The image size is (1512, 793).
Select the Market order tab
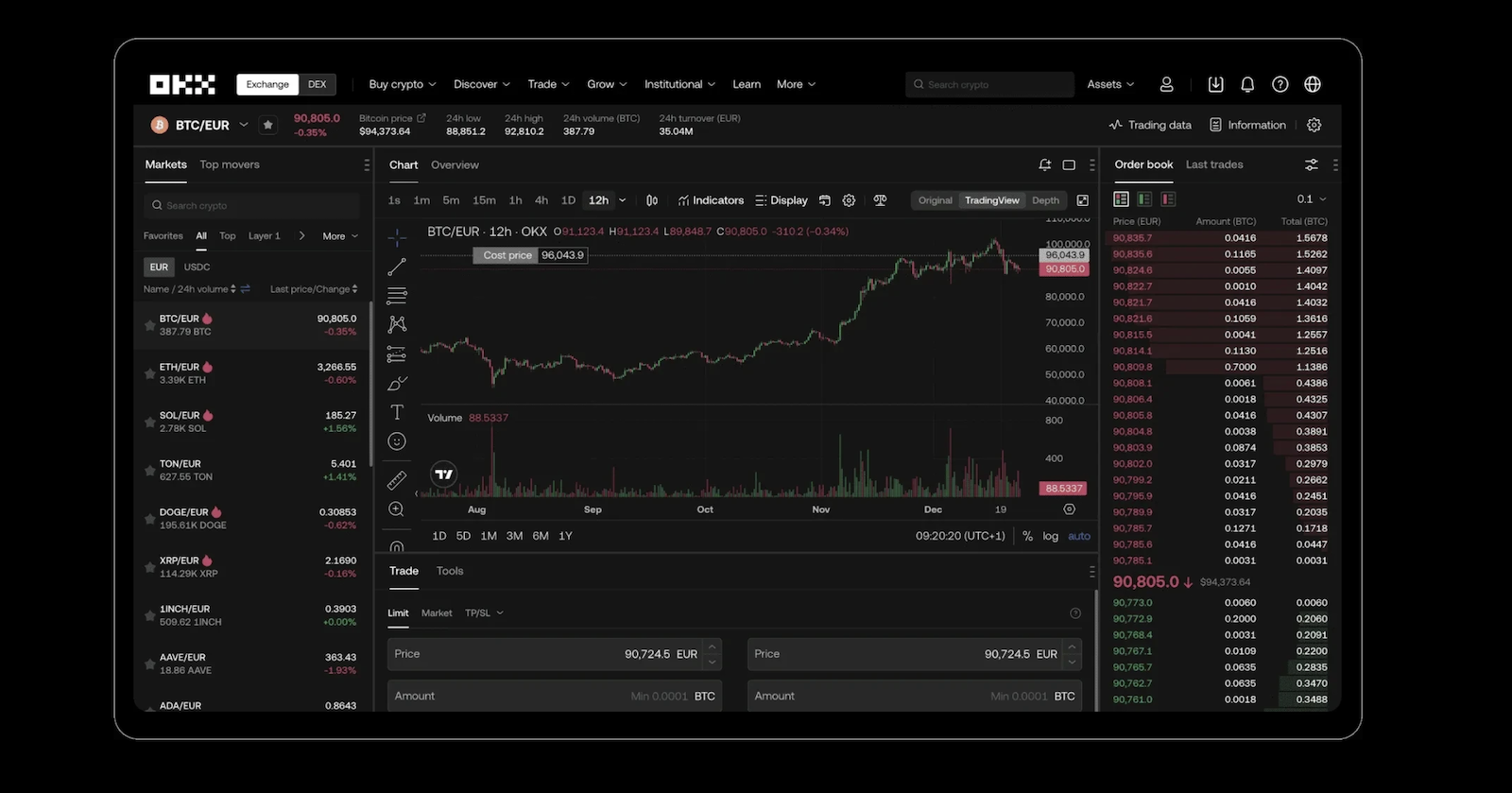point(437,613)
